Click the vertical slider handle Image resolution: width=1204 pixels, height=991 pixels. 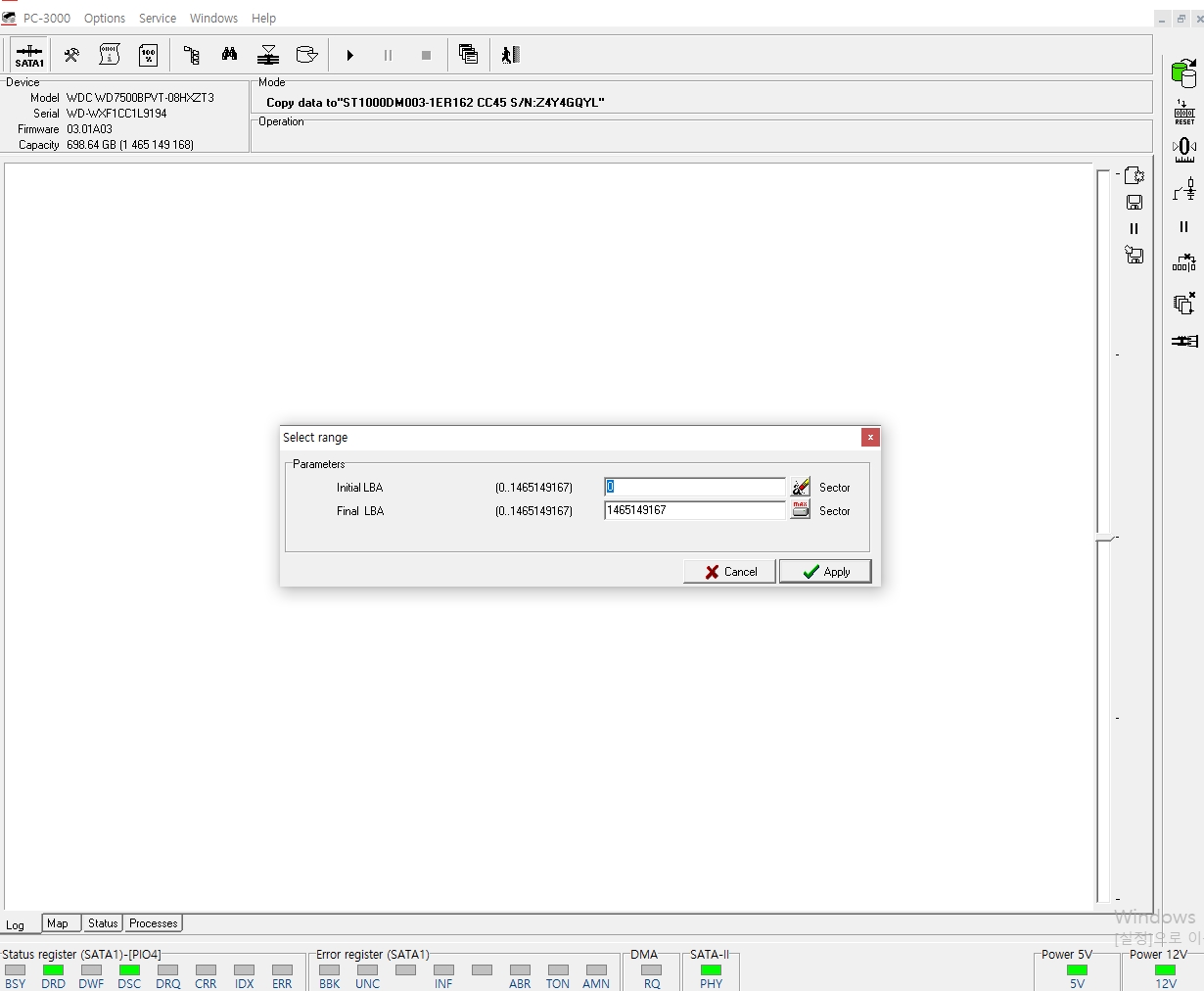(x=1105, y=538)
